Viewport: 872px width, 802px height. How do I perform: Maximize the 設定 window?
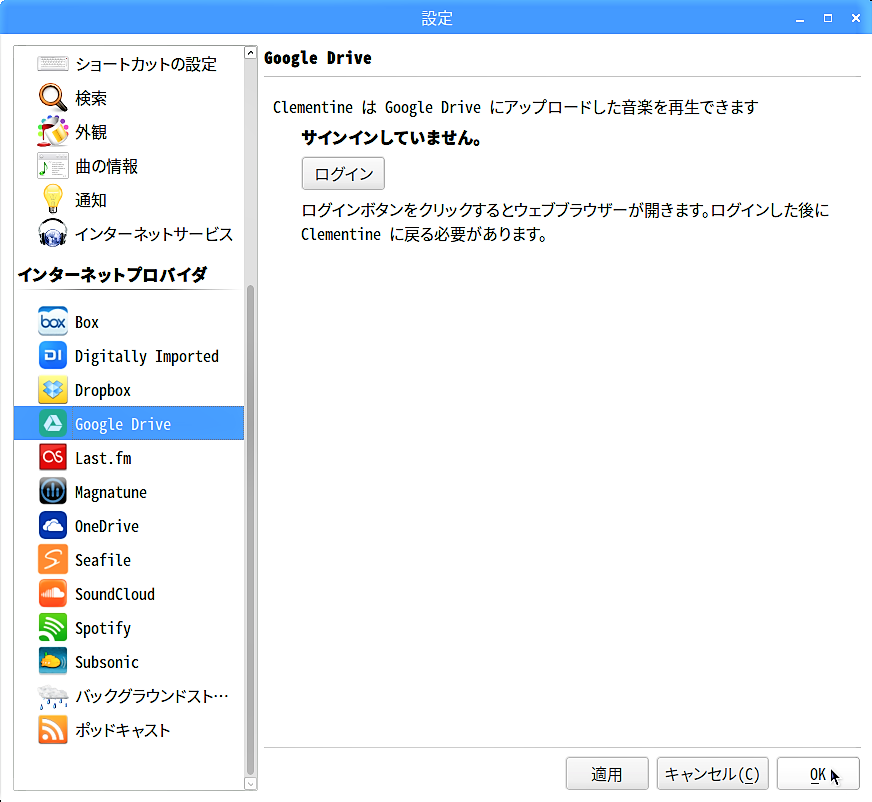(x=828, y=18)
